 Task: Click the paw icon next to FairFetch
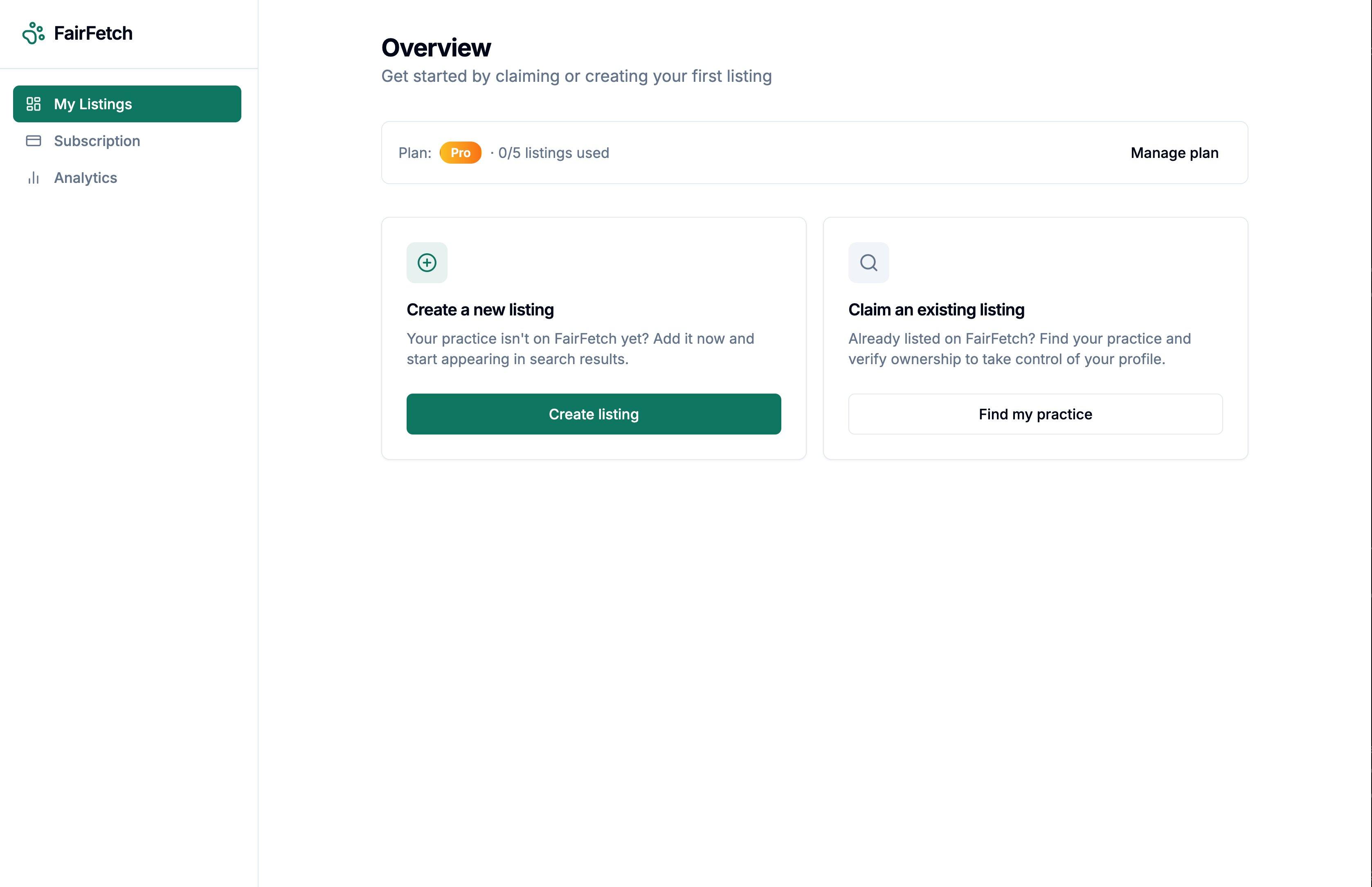tap(34, 33)
